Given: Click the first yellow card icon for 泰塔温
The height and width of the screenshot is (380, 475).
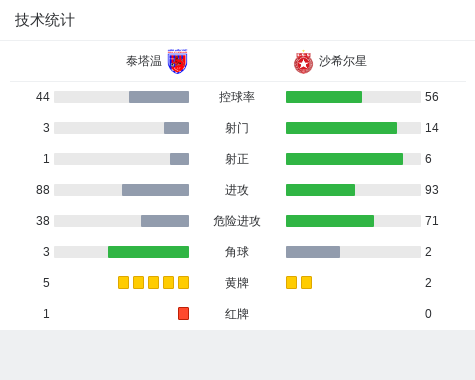Looking at the screenshot, I should (123, 283).
